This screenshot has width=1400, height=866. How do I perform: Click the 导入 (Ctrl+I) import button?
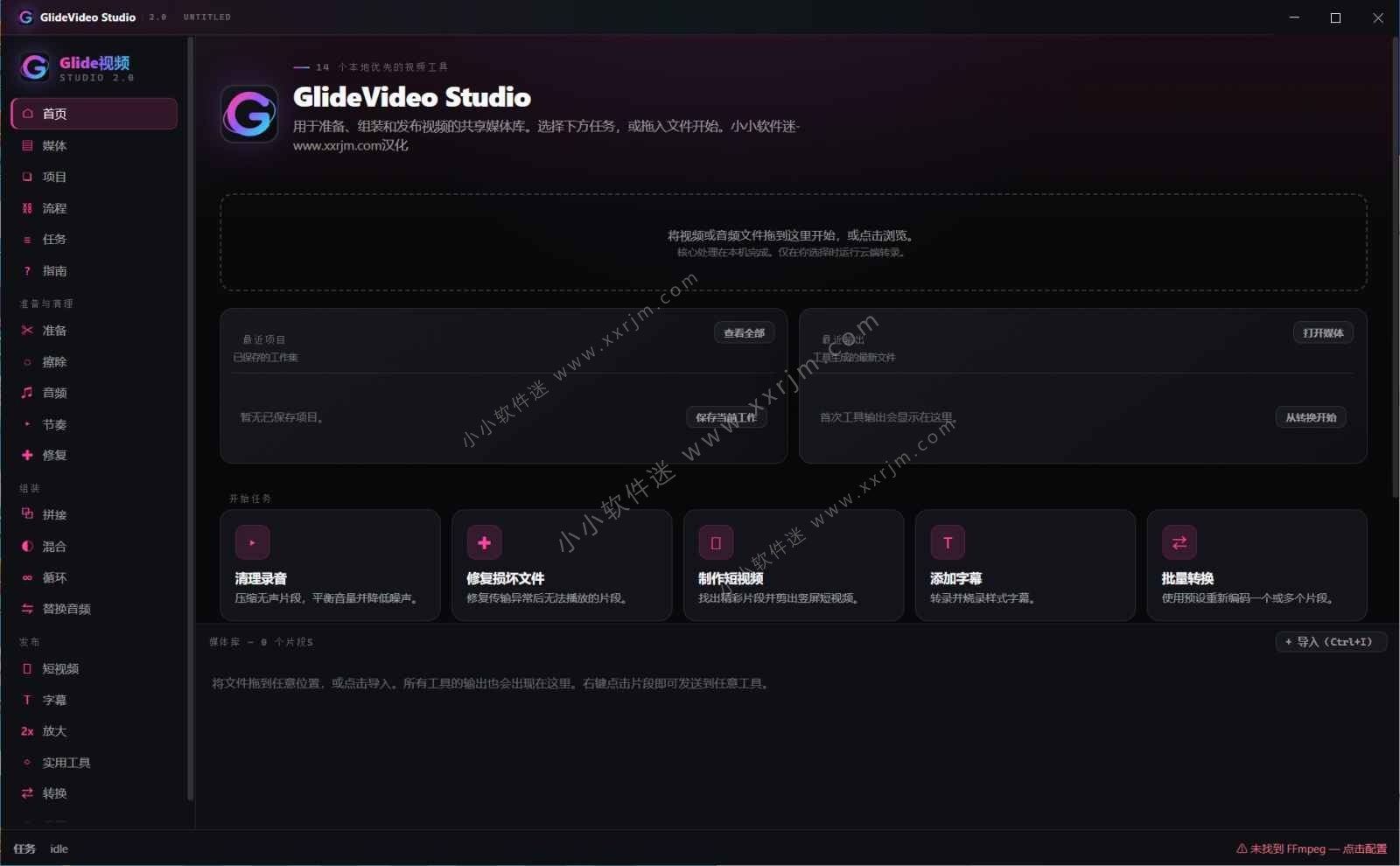coord(1330,641)
